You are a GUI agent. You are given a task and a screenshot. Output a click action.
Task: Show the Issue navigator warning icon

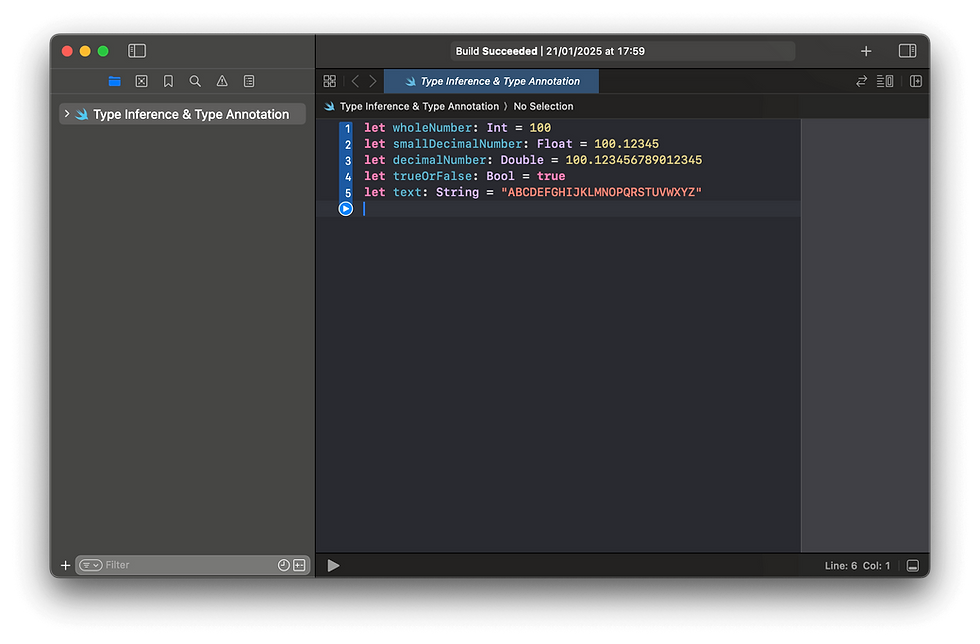[222, 81]
